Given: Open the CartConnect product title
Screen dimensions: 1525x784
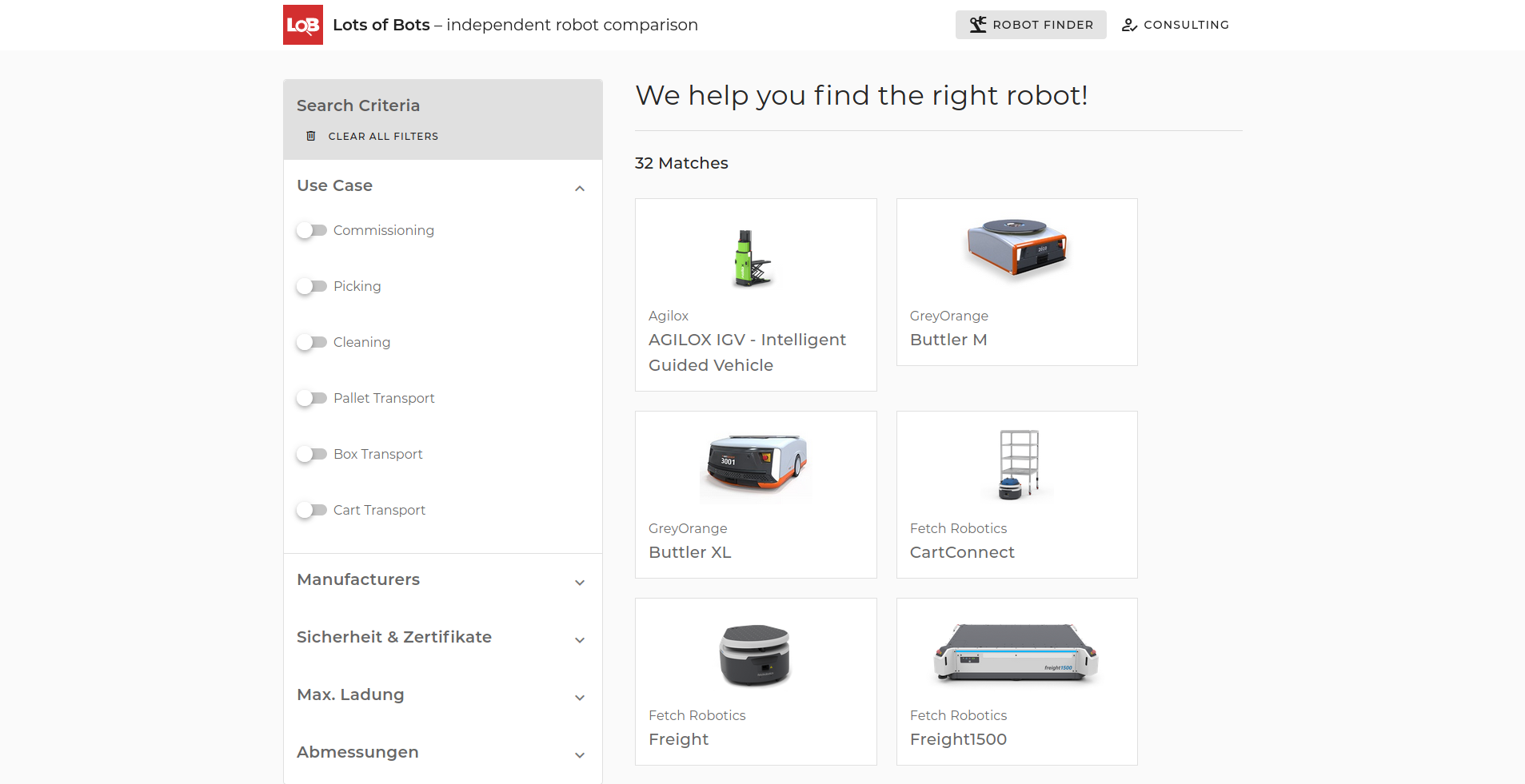Looking at the screenshot, I should coord(962,552).
